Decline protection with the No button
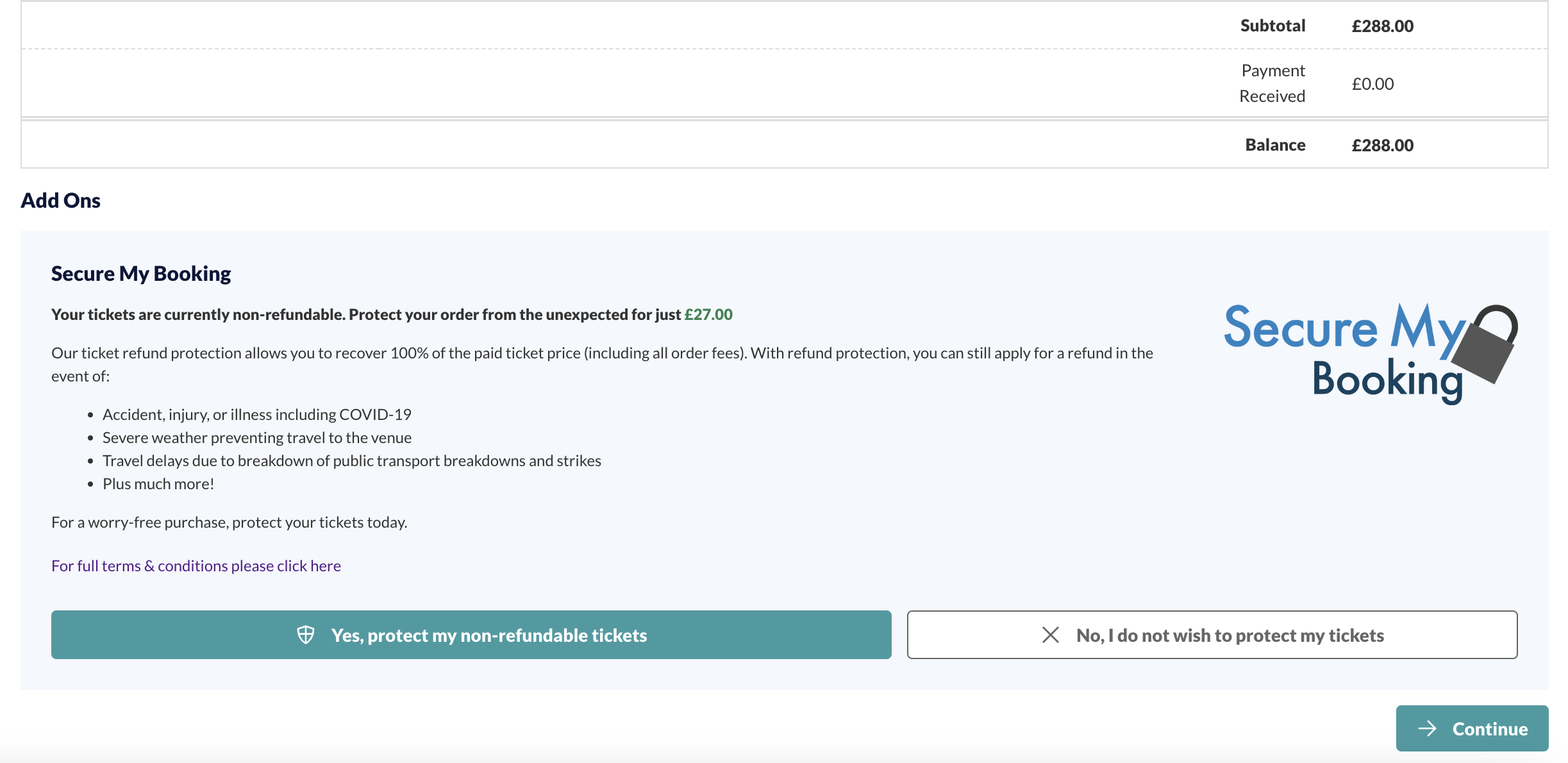1568x763 pixels. point(1212,635)
